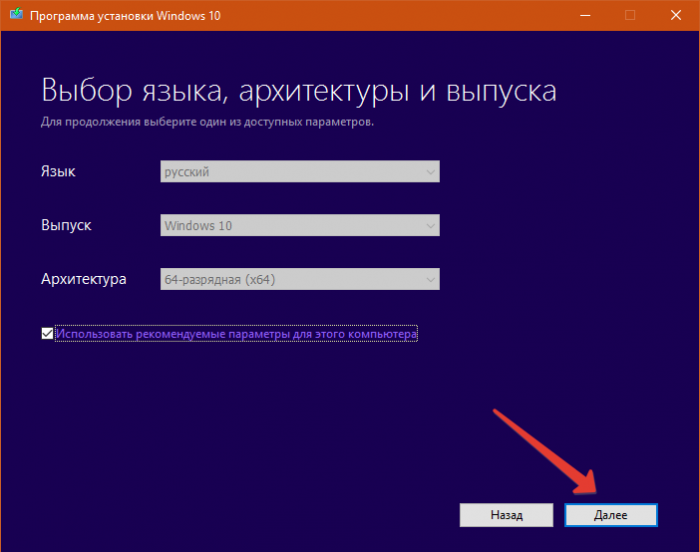
Task: Click the Windows setup icon in title bar
Action: 17,14
